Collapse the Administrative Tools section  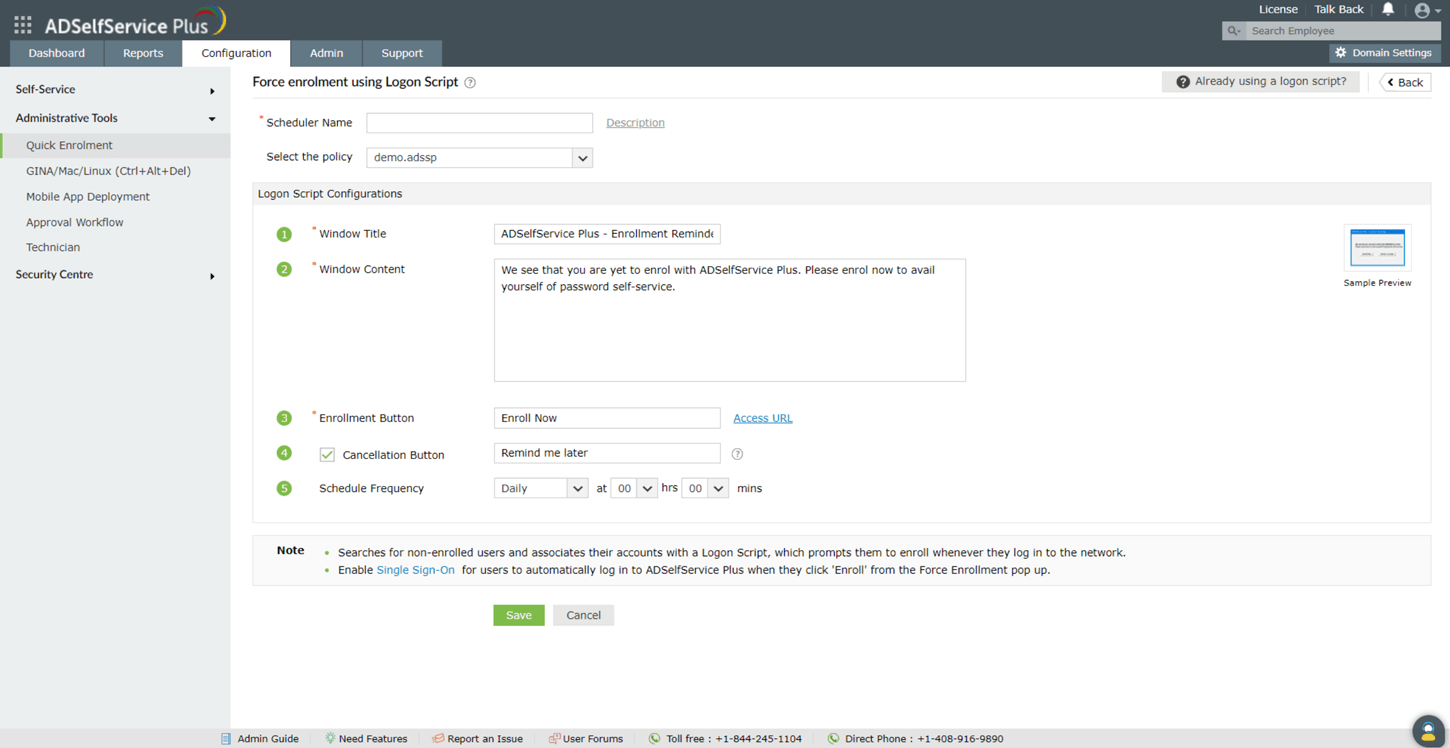tap(115, 118)
